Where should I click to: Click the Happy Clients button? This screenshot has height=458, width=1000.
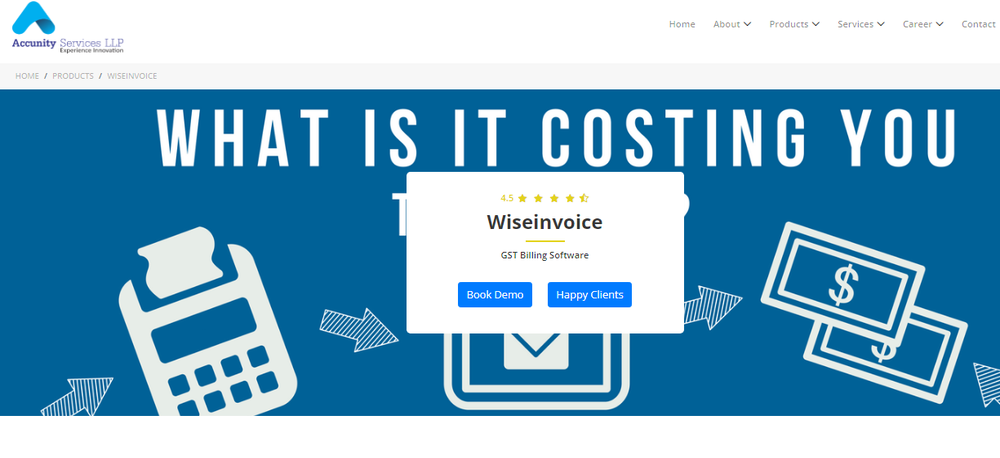[x=590, y=295]
